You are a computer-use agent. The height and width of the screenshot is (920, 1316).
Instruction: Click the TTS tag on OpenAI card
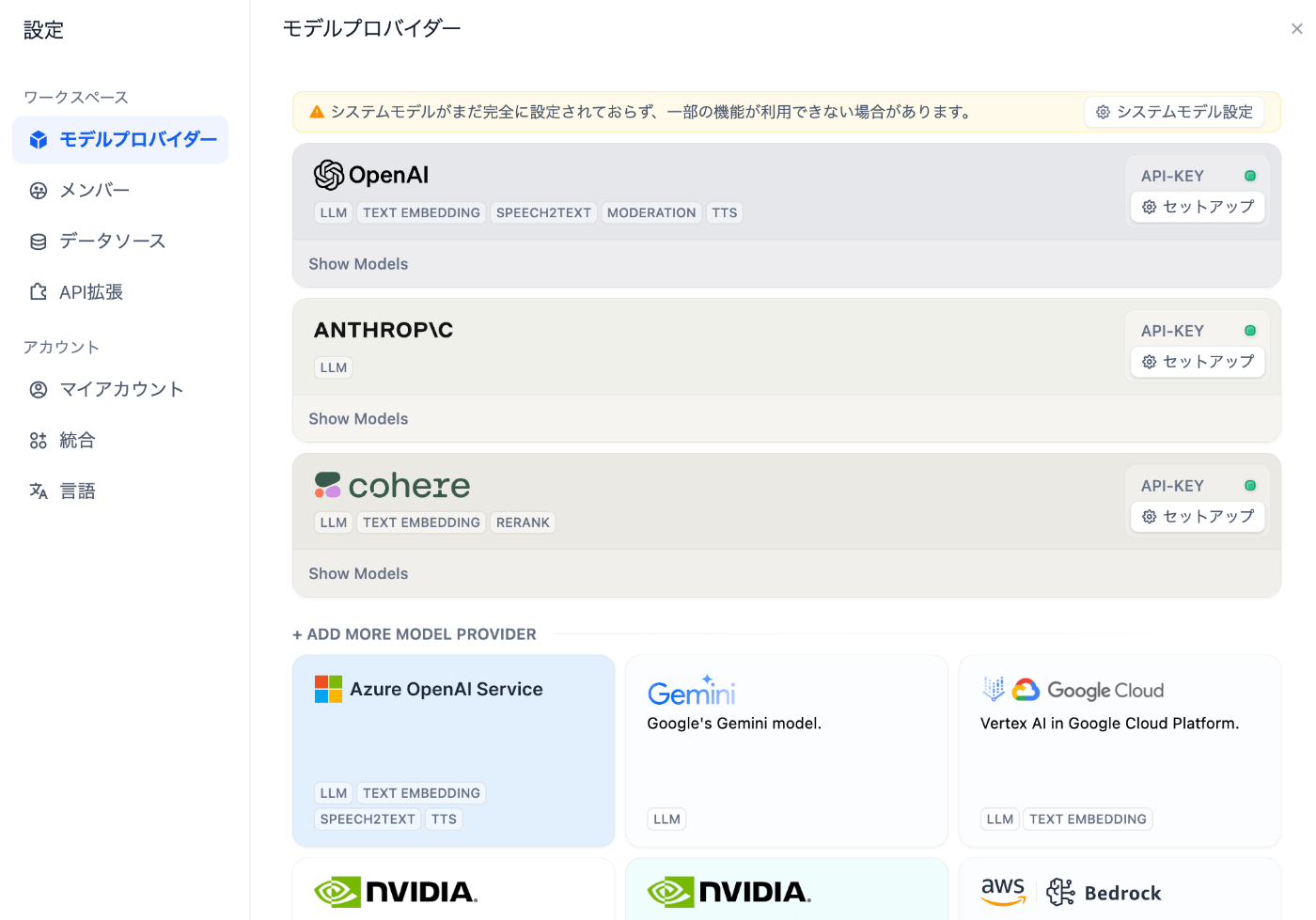point(725,213)
